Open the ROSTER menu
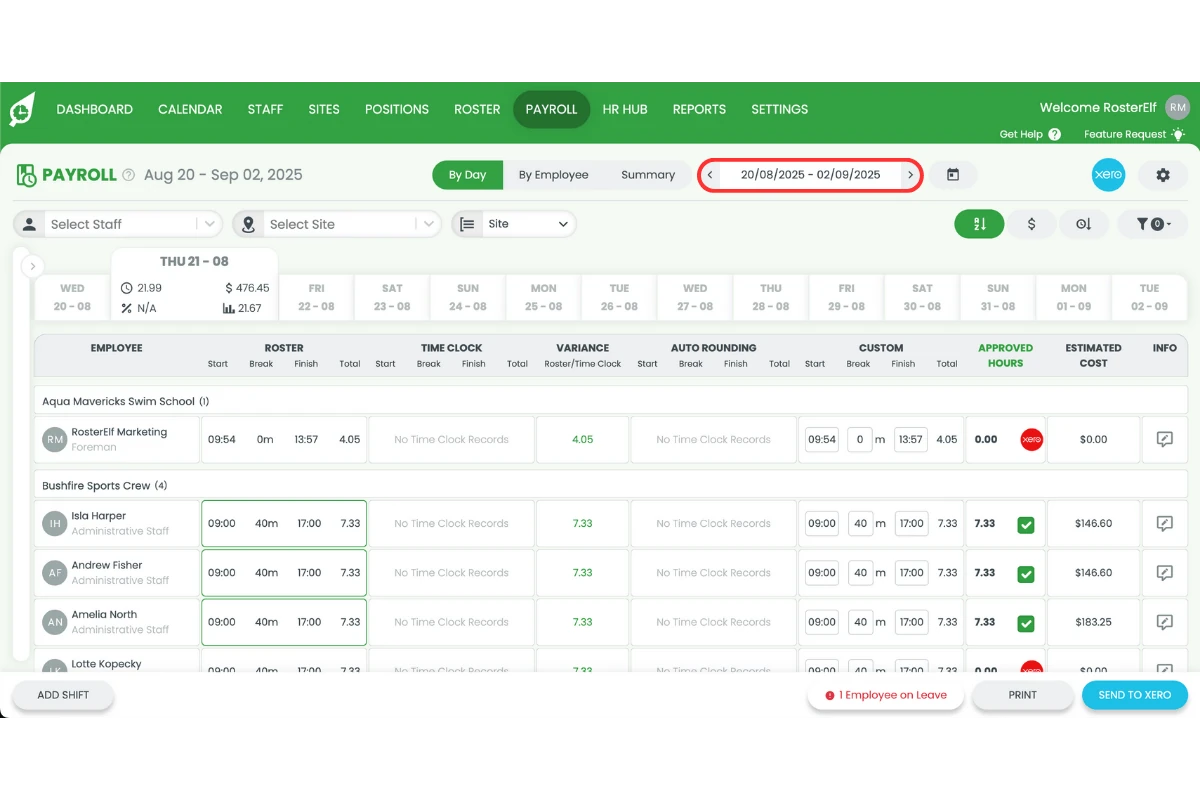This screenshot has height=800, width=1200. click(477, 109)
